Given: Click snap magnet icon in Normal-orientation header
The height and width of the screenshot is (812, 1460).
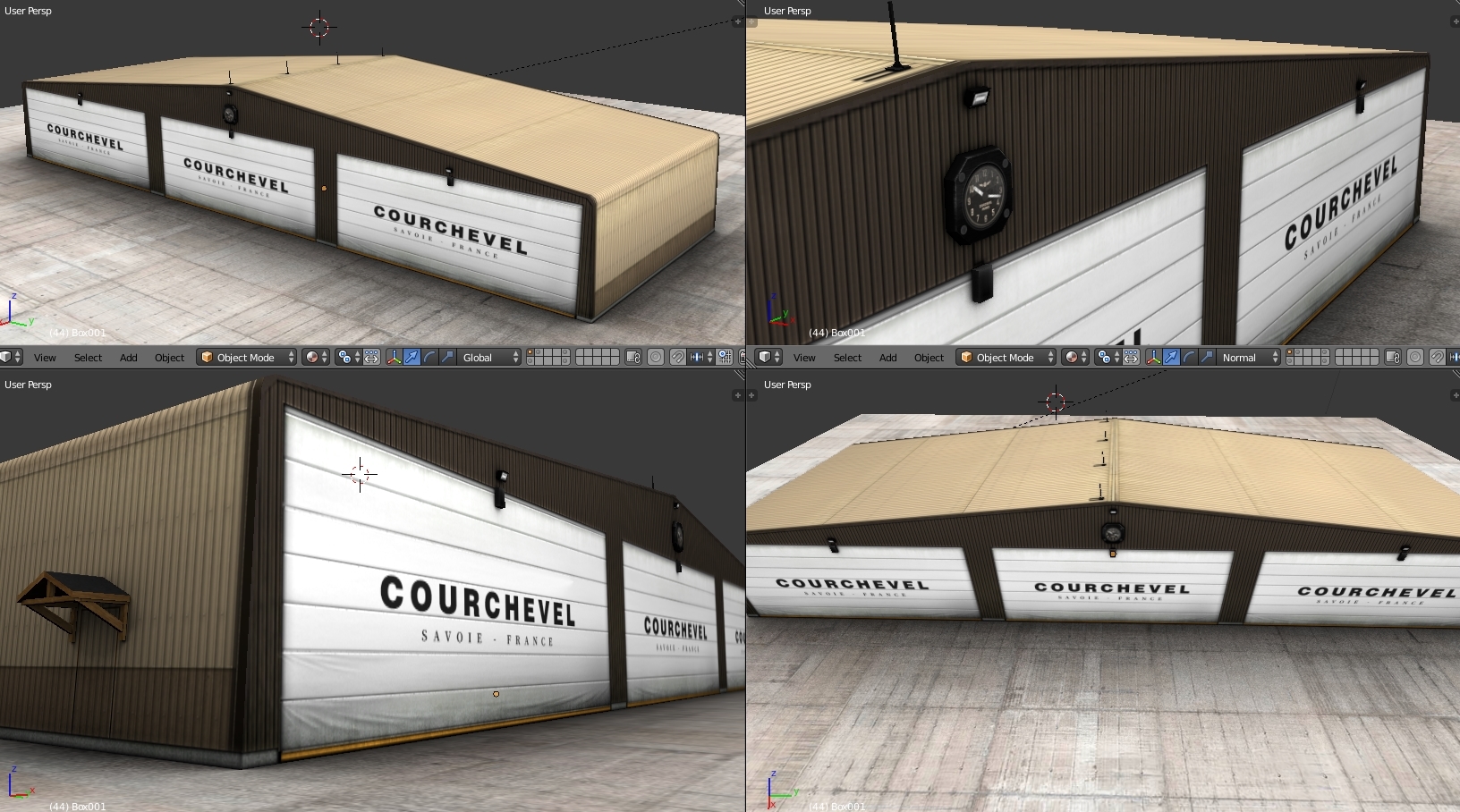Looking at the screenshot, I should [x=1438, y=357].
